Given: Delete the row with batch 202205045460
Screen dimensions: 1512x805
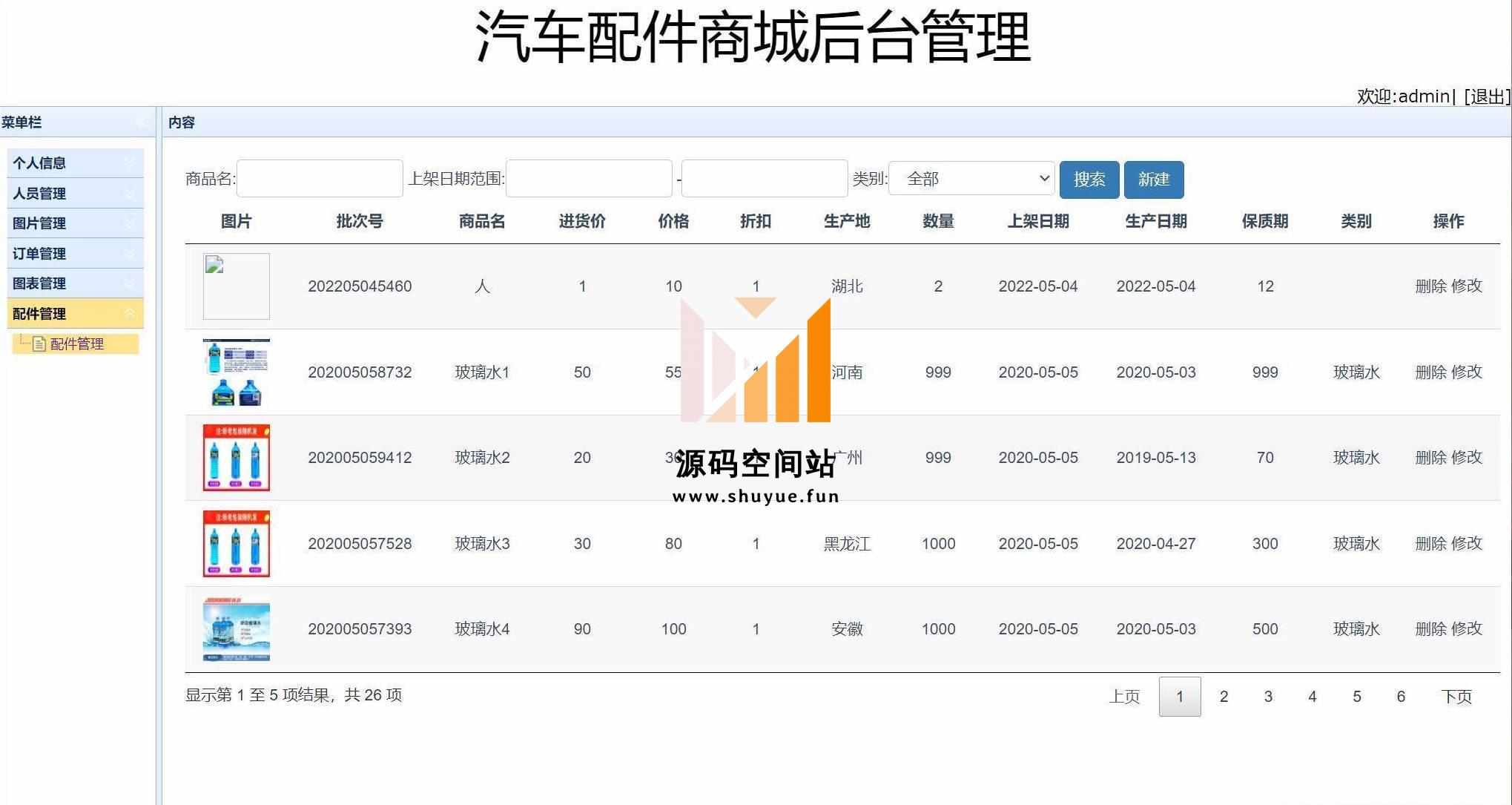Looking at the screenshot, I should pyautogui.click(x=1431, y=286).
